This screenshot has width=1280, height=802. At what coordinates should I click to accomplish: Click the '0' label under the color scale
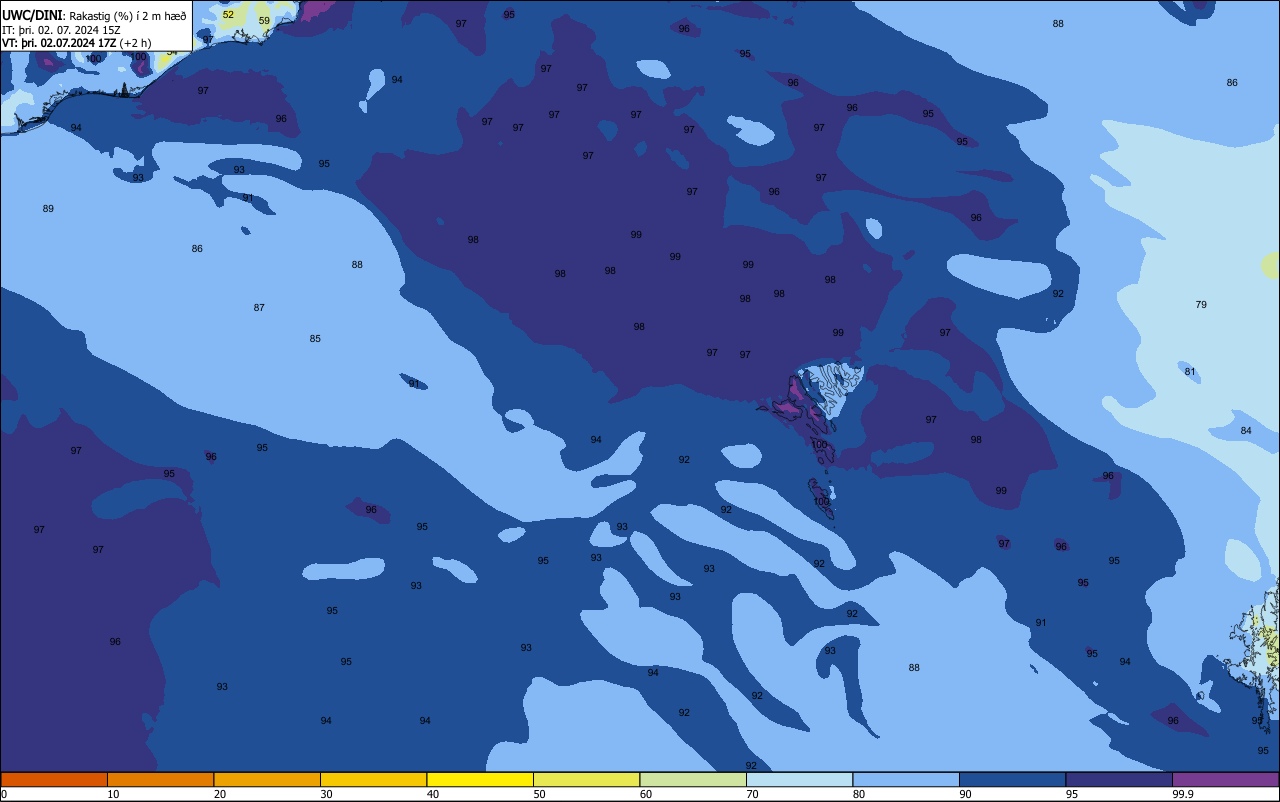click(4, 794)
